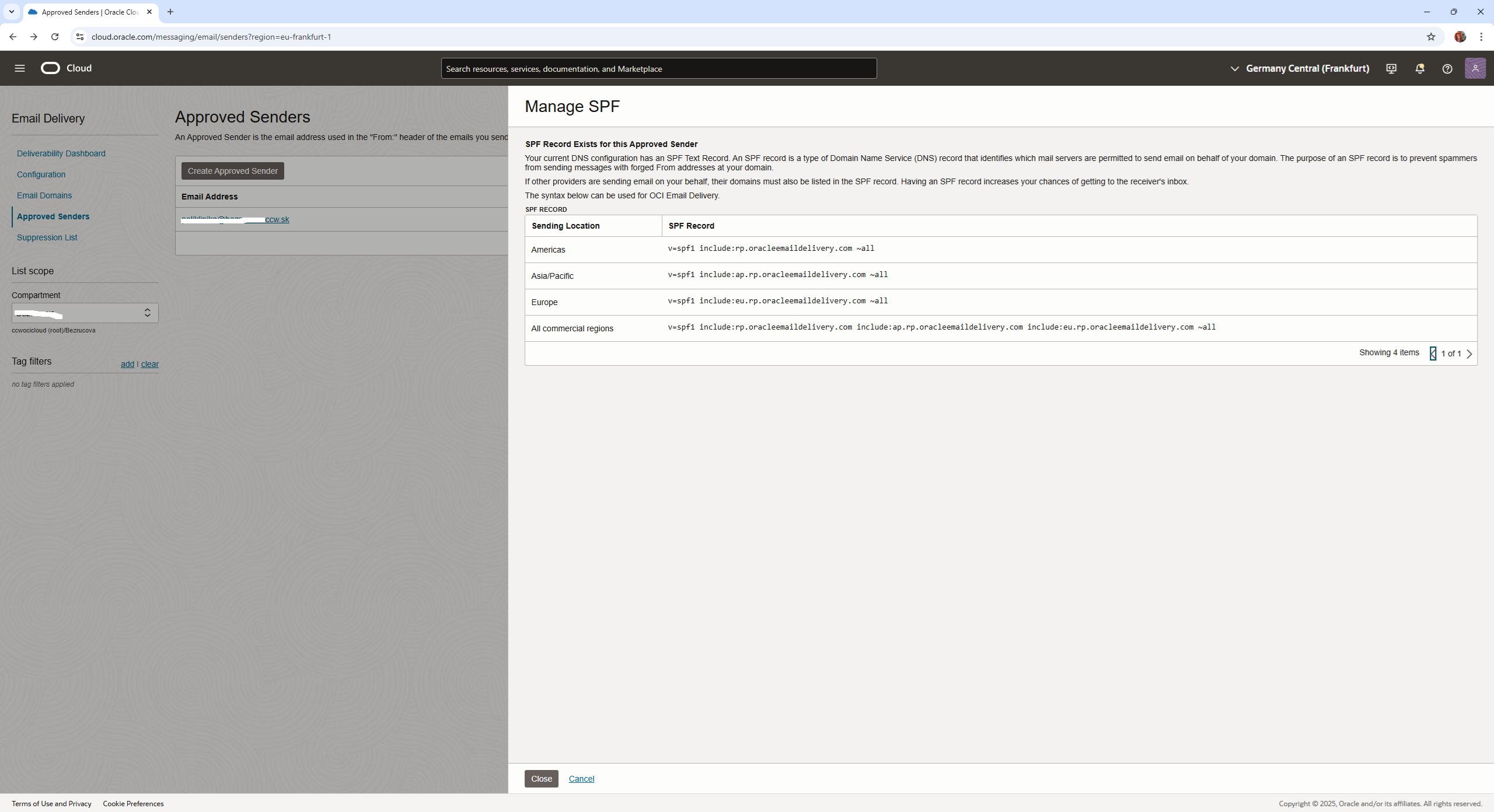This screenshot has height=812, width=1494.
Task: Open the tab search dropdown arrow
Action: (x=12, y=12)
